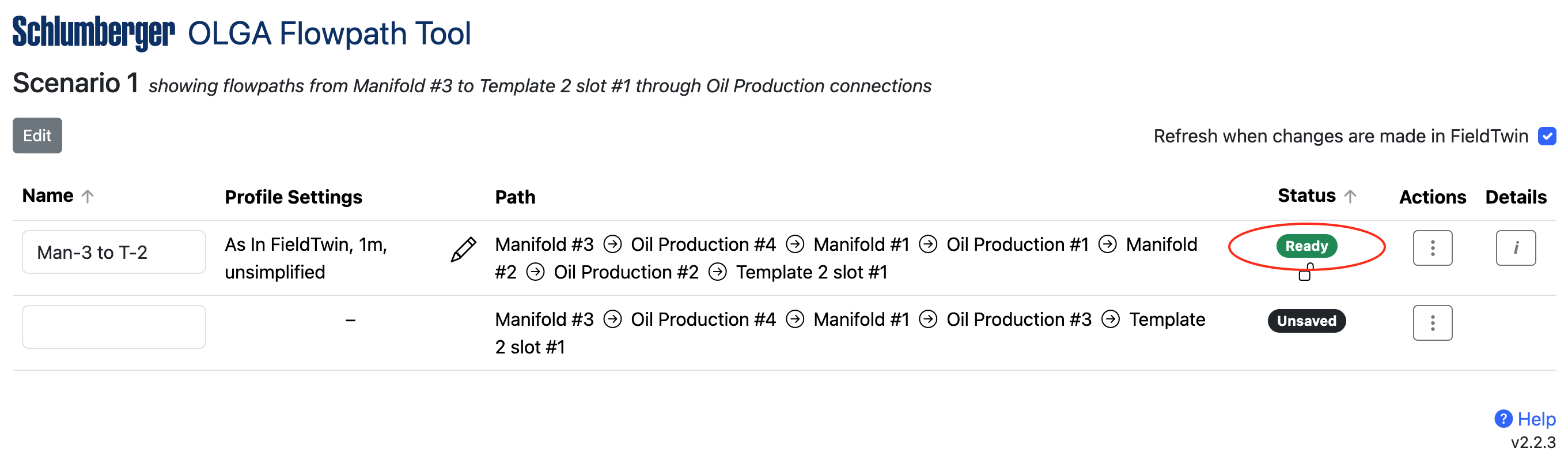Sort by Status using the arrow icon
The image size is (1568, 474).
[x=1350, y=196]
